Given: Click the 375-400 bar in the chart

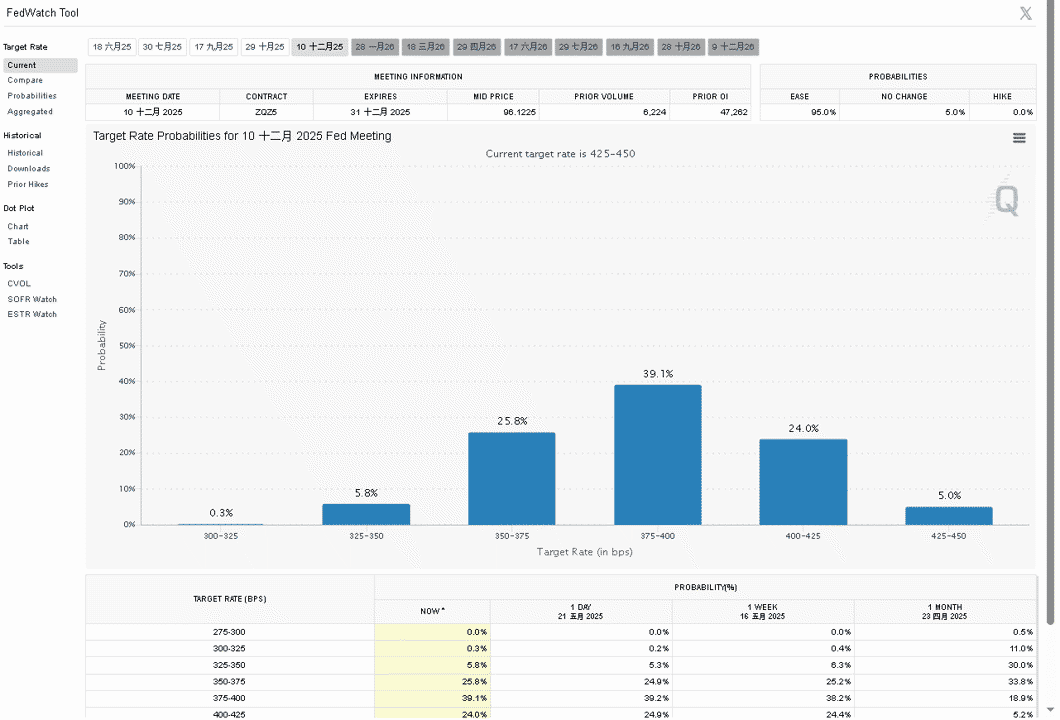Looking at the screenshot, I should [x=658, y=455].
